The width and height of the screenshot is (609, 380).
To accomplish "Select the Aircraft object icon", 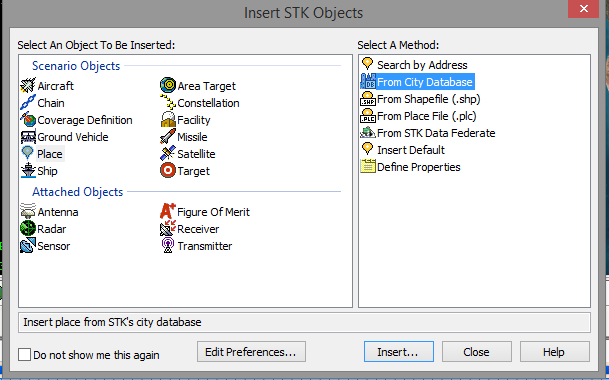I will [28, 85].
